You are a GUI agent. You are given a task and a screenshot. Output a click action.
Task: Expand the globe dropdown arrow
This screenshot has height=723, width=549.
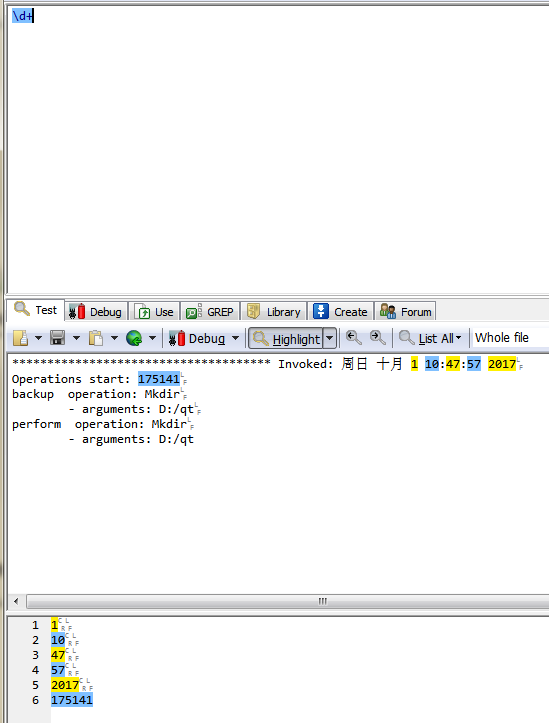[153, 338]
